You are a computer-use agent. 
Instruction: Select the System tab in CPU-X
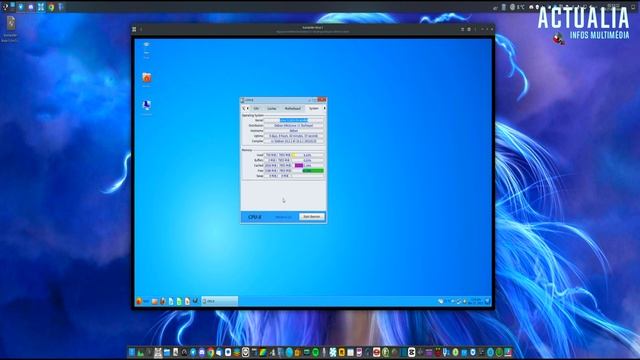click(x=313, y=109)
